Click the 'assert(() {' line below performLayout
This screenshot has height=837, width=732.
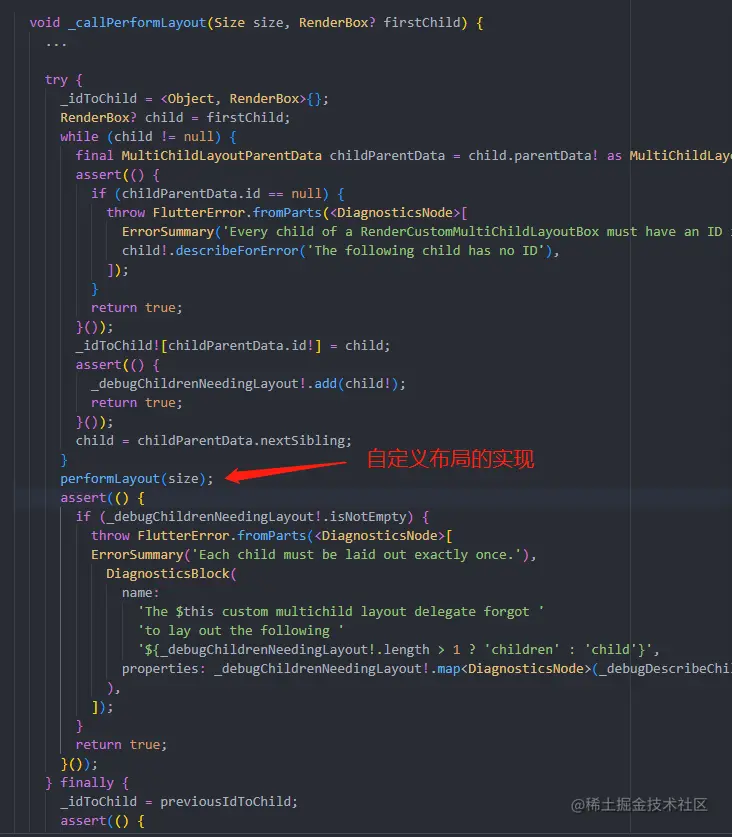pos(102,498)
